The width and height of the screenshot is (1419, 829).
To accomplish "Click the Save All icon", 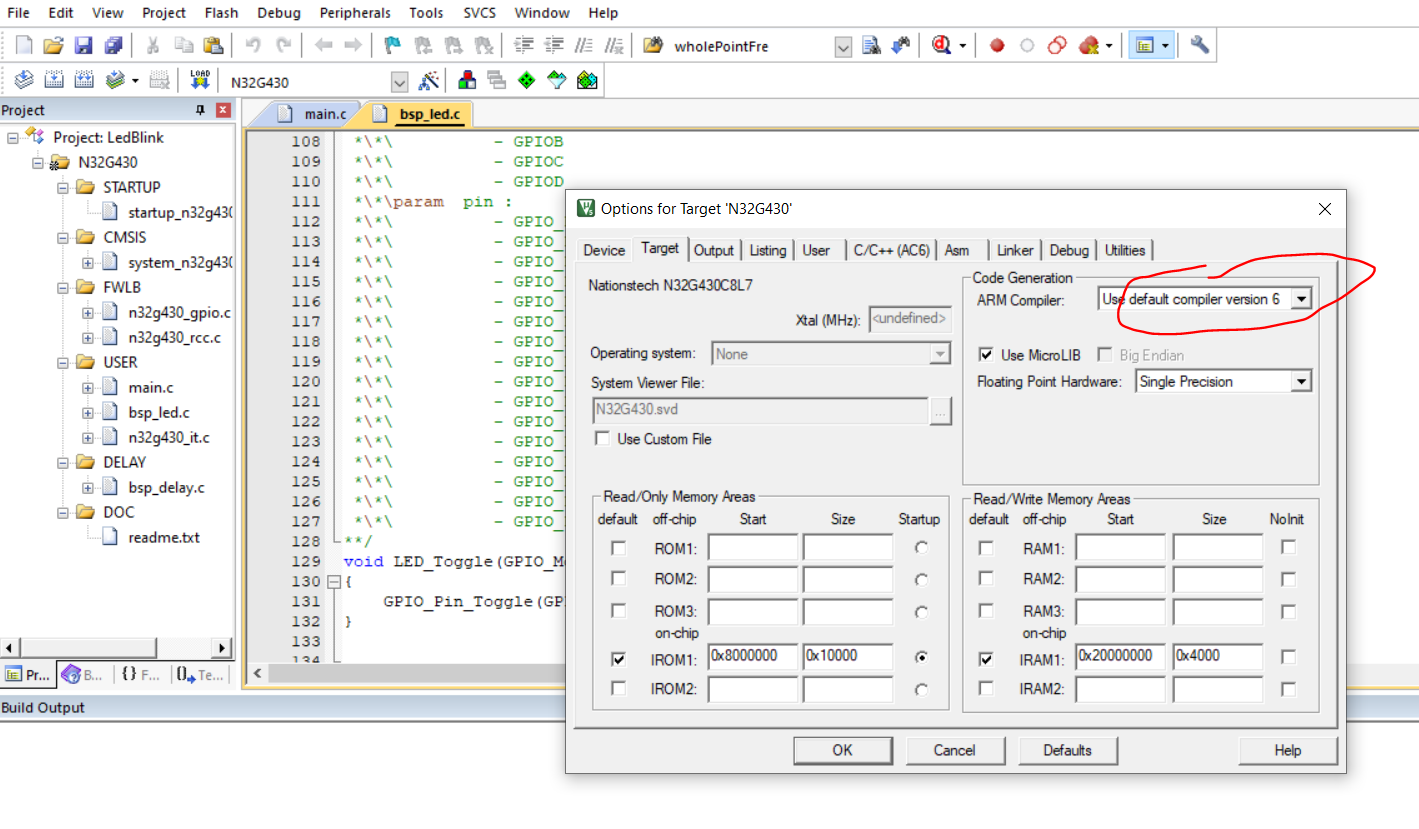I will [x=114, y=45].
